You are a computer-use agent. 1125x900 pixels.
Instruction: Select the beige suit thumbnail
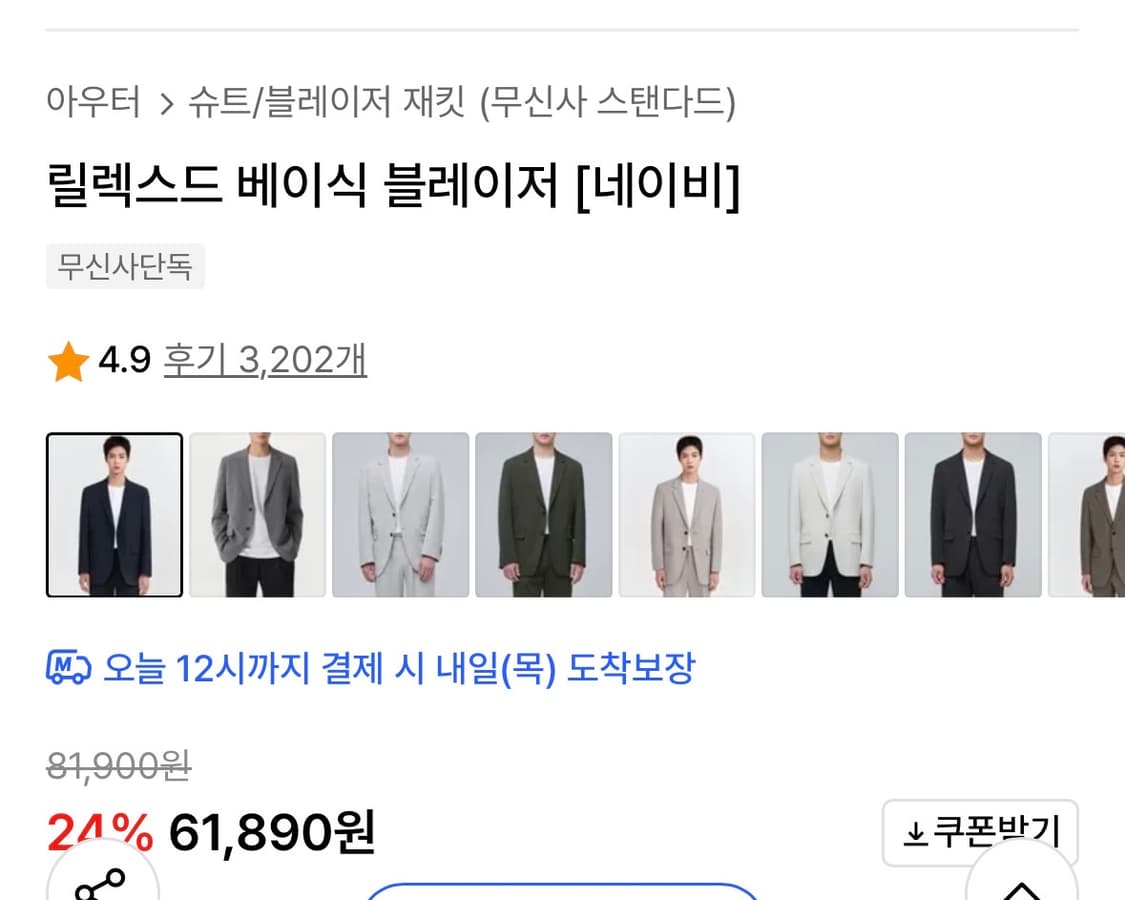(x=686, y=515)
